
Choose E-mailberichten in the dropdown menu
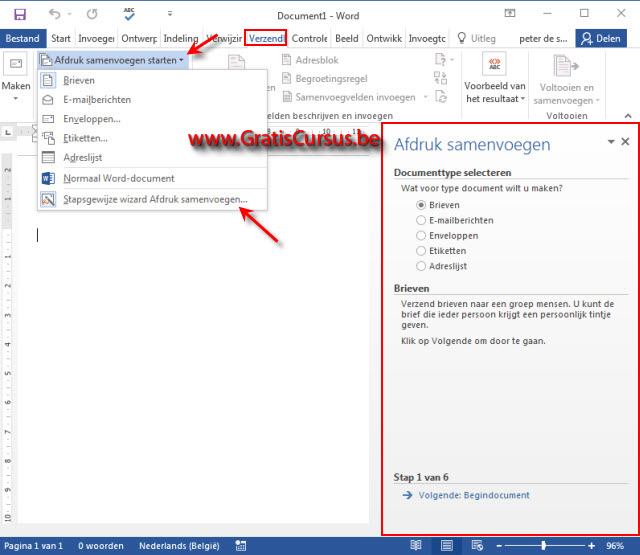tap(152, 99)
